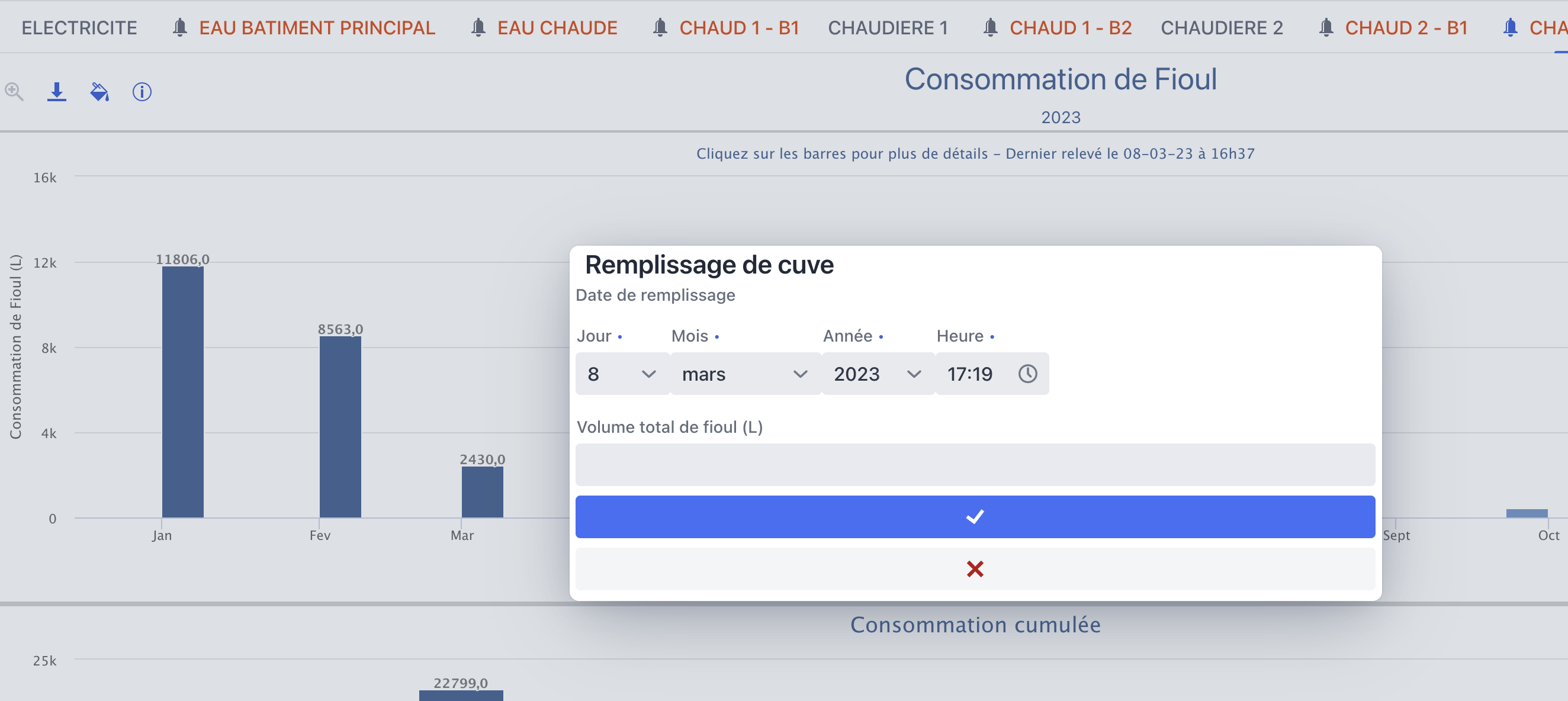
Task: Confirm with the blue checkmark button
Action: tap(975, 517)
